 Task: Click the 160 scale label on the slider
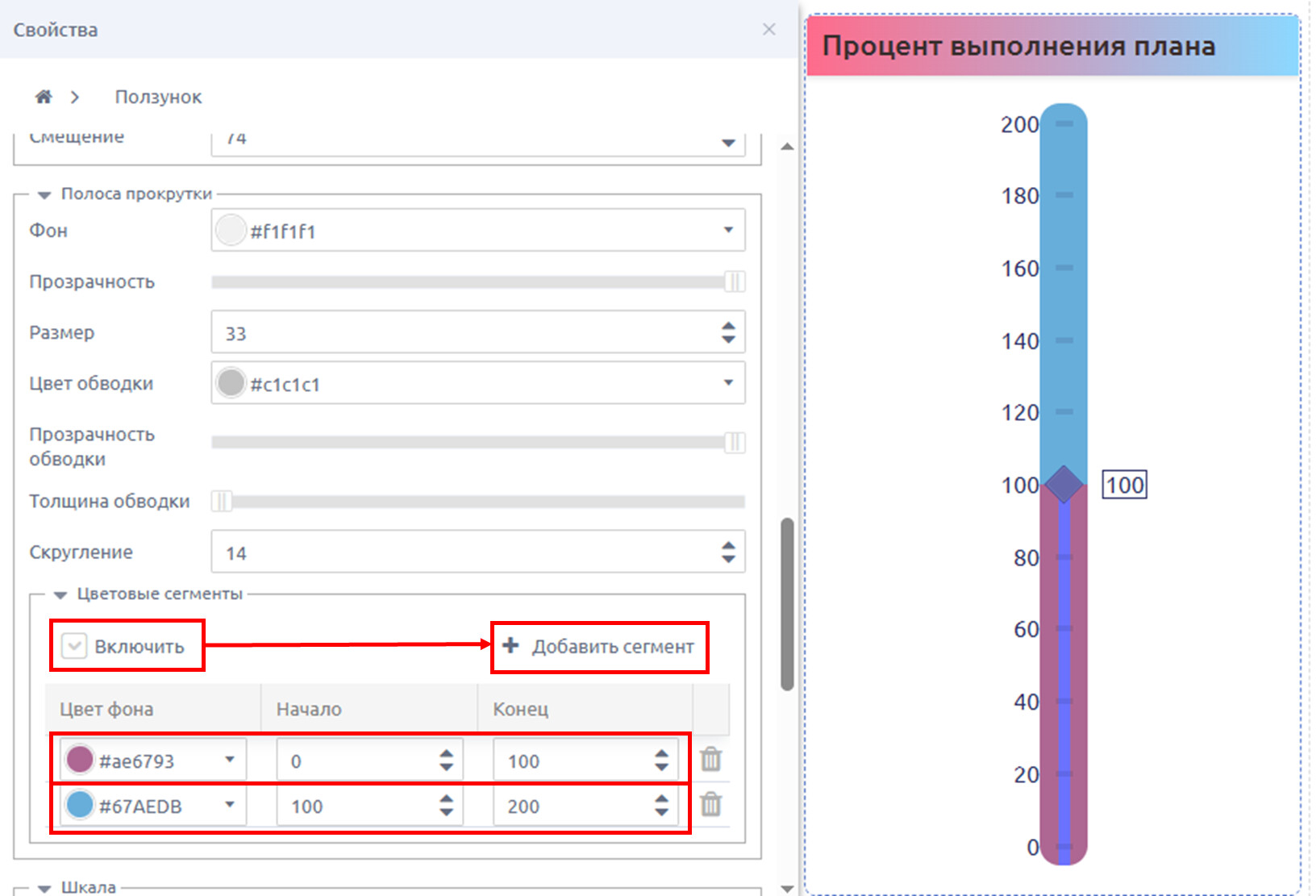coord(1020,269)
